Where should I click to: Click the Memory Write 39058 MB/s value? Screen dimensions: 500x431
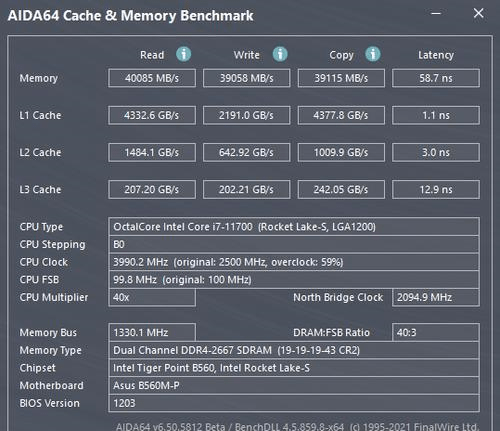247,78
